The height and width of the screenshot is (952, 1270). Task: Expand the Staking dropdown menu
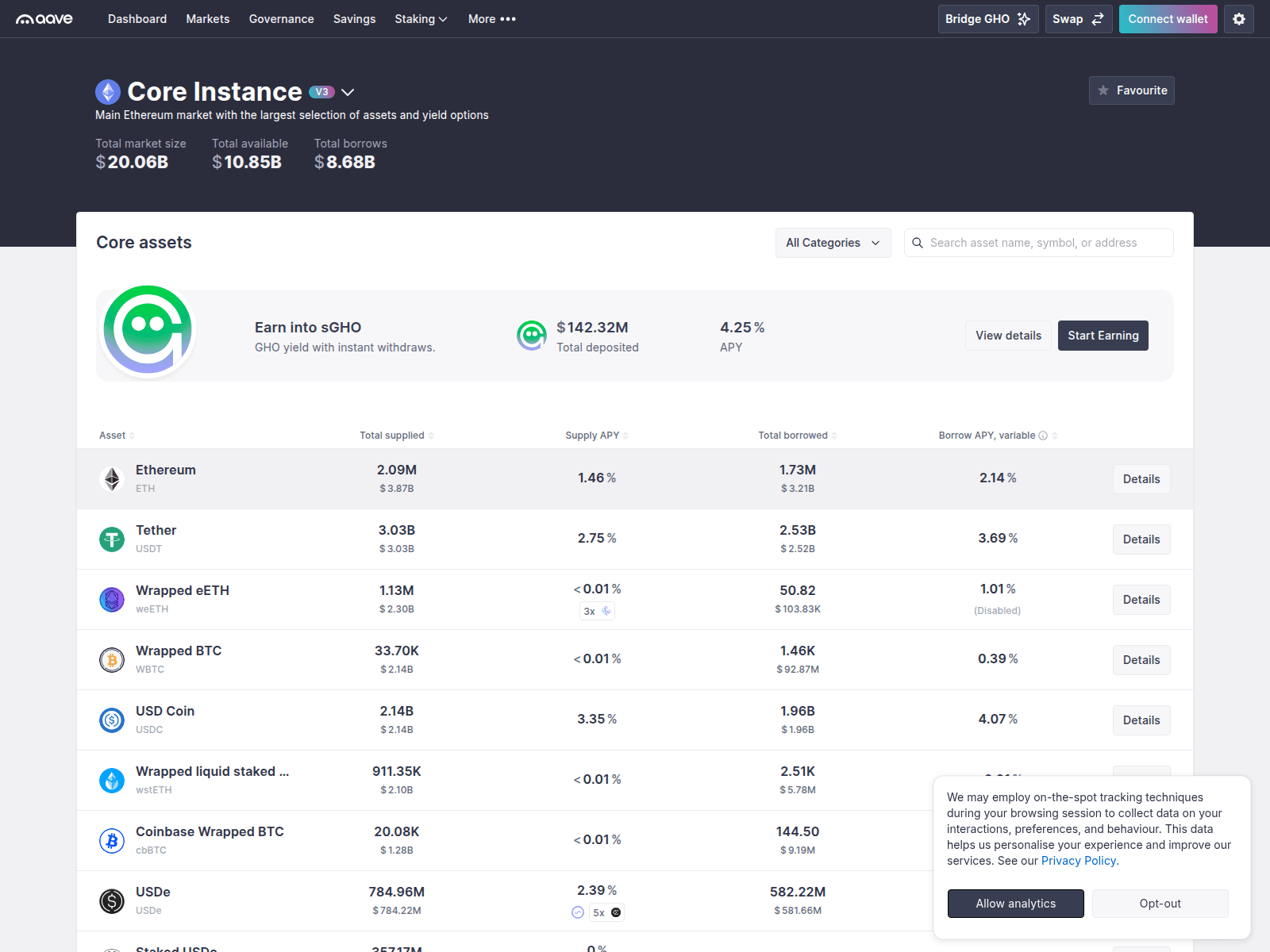[x=421, y=19]
